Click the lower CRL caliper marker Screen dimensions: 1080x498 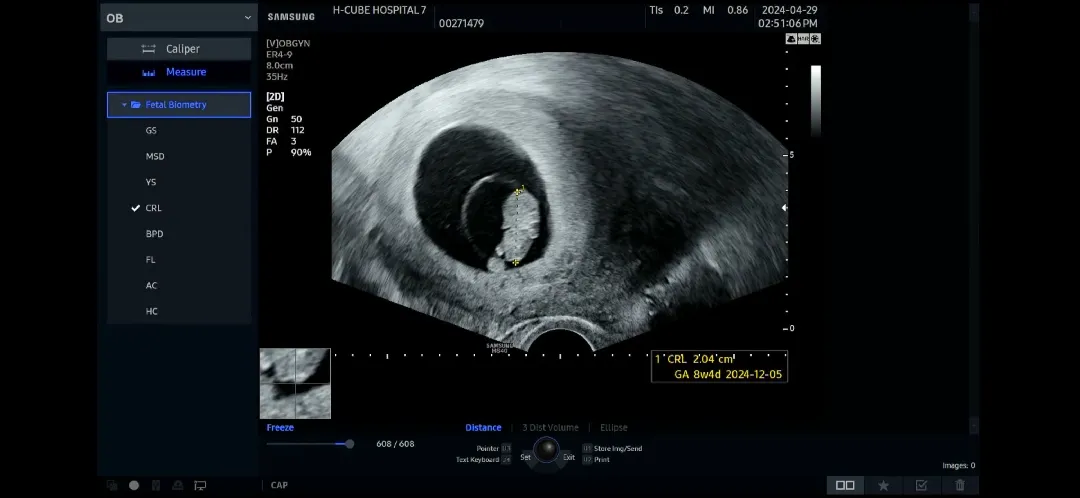point(516,262)
